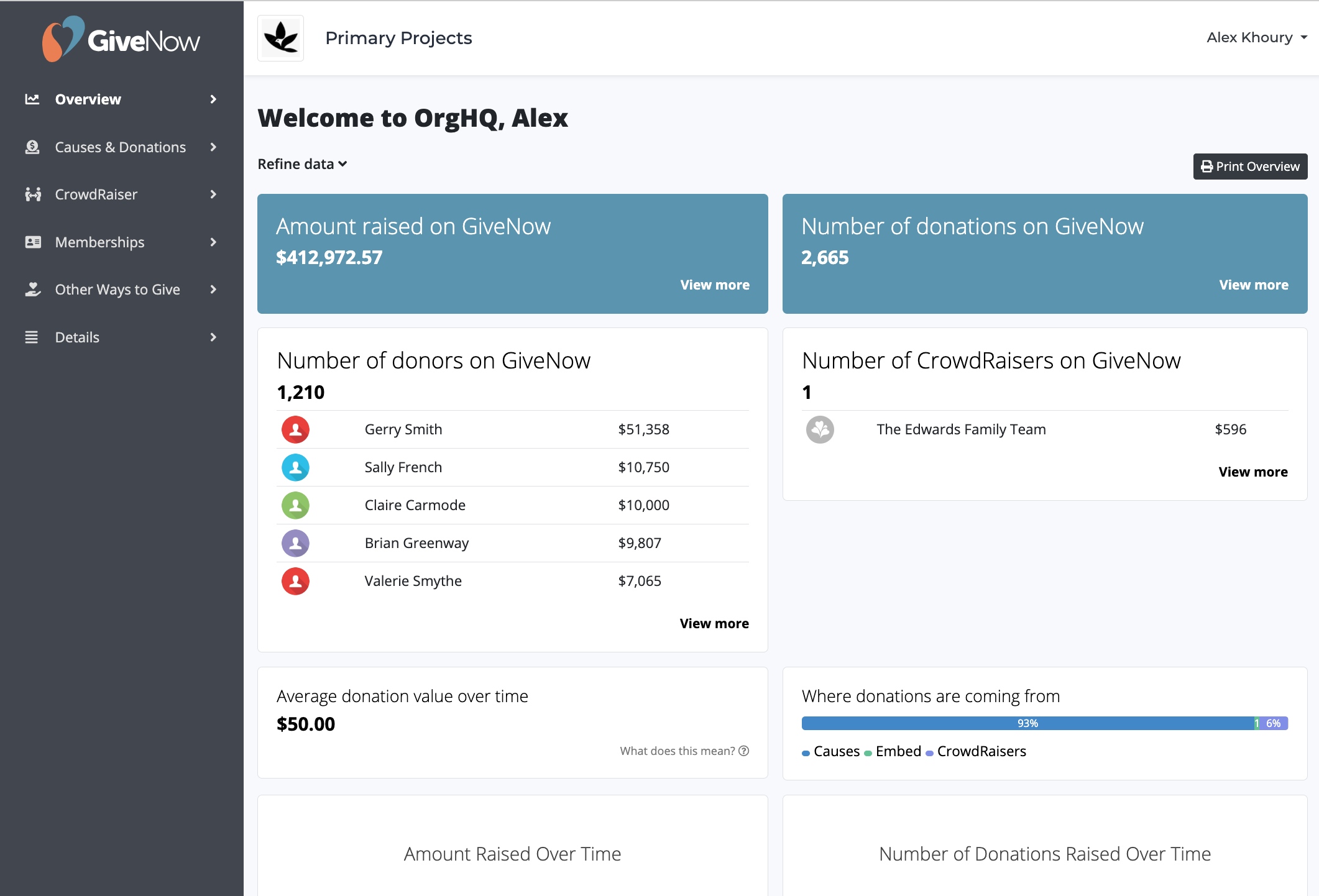Go to Memberships section
Image resolution: width=1319 pixels, height=896 pixels.
pos(122,242)
